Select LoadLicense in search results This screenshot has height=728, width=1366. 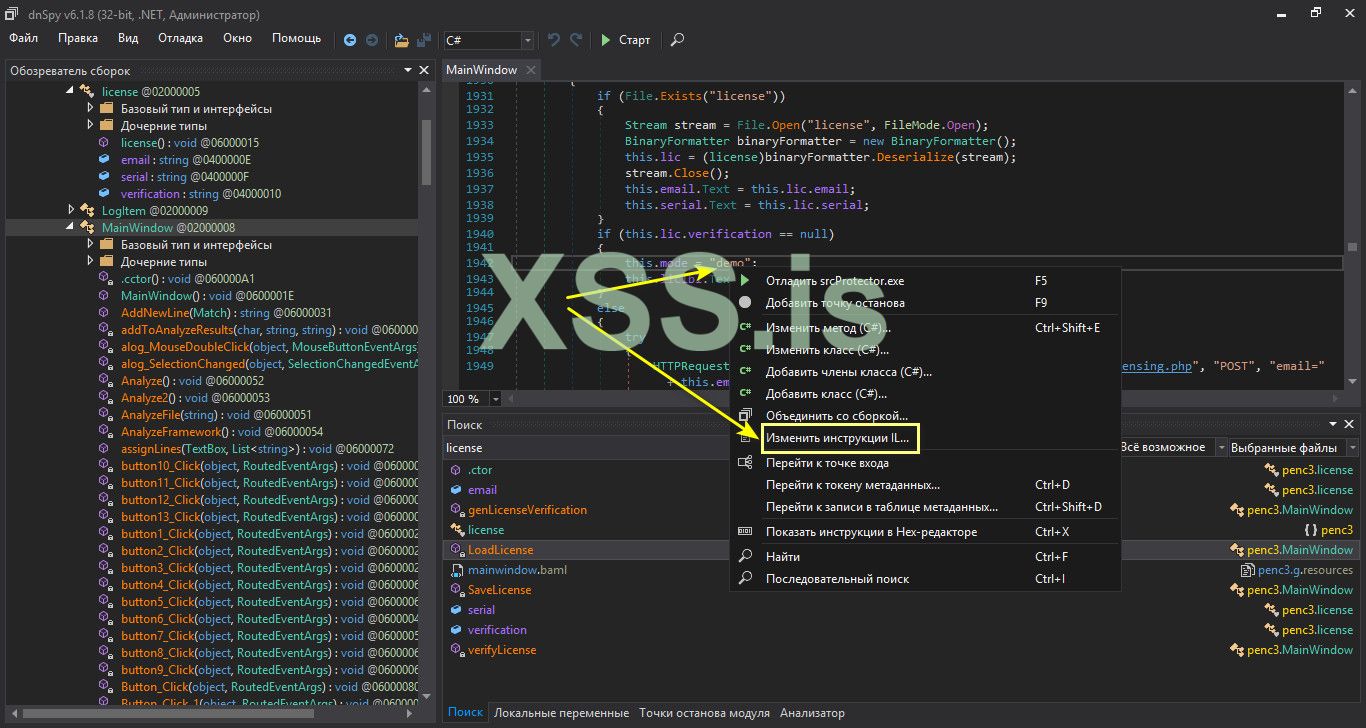point(500,550)
